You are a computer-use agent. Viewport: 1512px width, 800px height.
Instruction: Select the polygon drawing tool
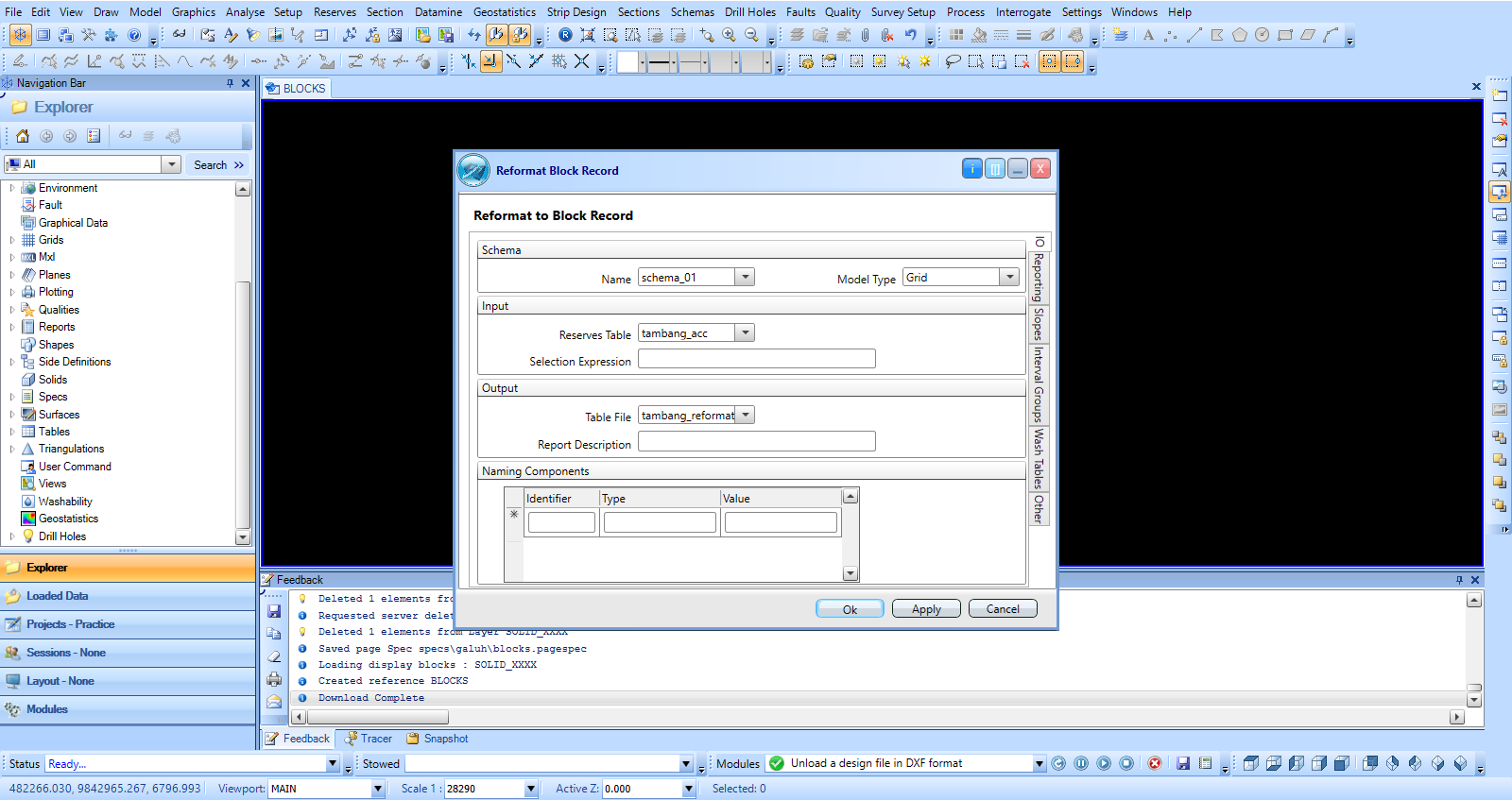pos(1239,35)
